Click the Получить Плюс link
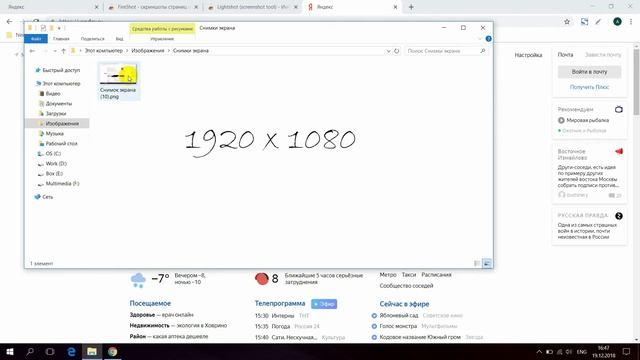 (589, 87)
